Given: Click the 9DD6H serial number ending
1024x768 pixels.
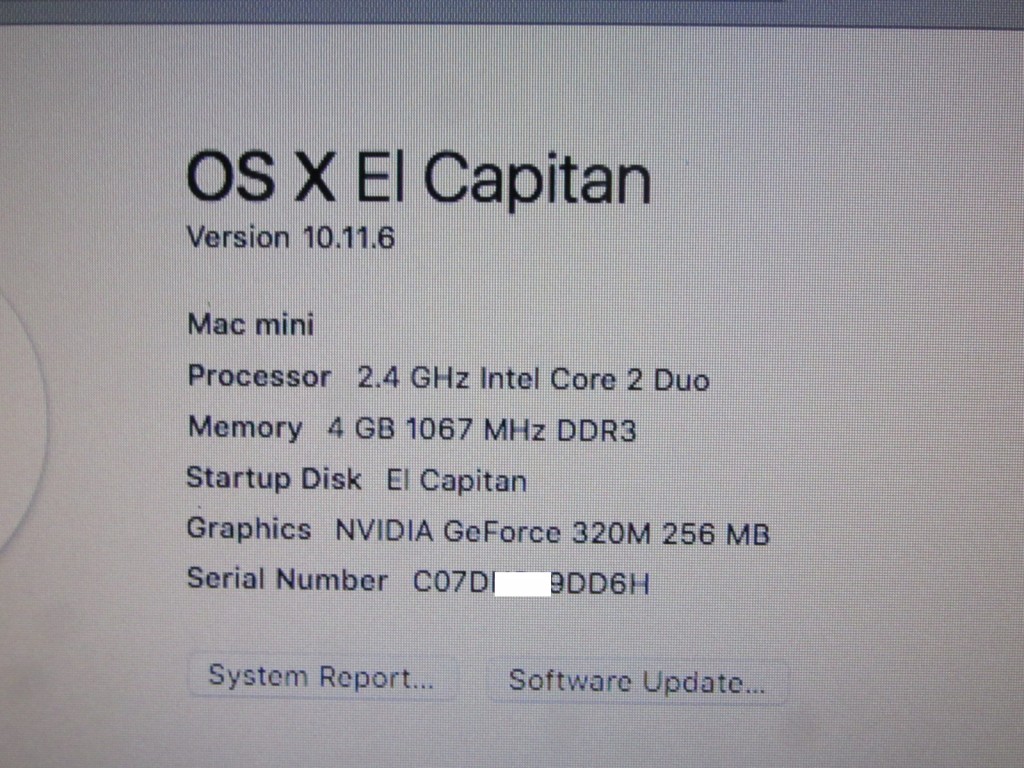Looking at the screenshot, I should tap(600, 583).
